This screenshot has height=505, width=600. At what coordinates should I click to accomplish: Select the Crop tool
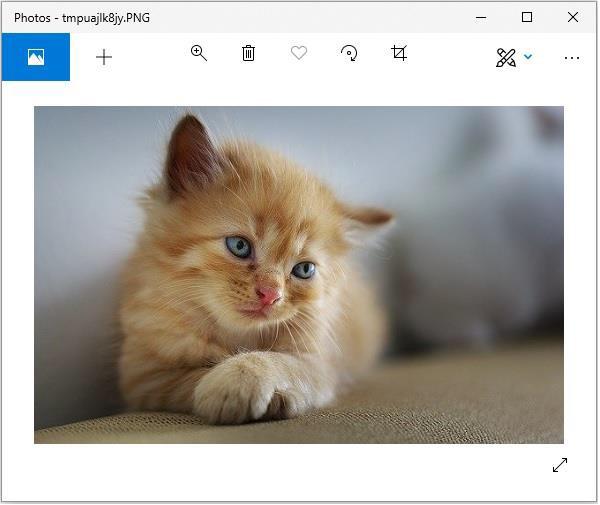click(399, 54)
